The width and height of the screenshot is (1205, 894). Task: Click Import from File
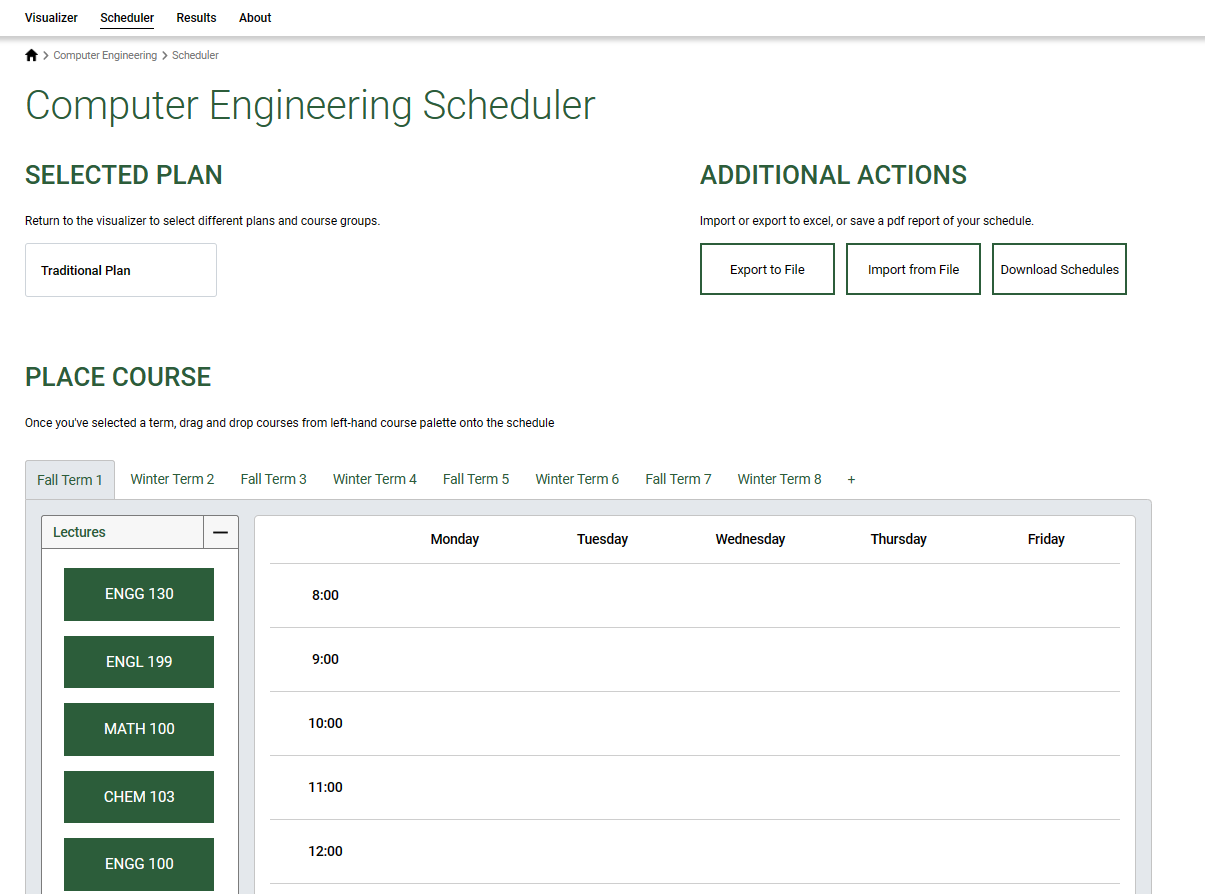pyautogui.click(x=912, y=268)
